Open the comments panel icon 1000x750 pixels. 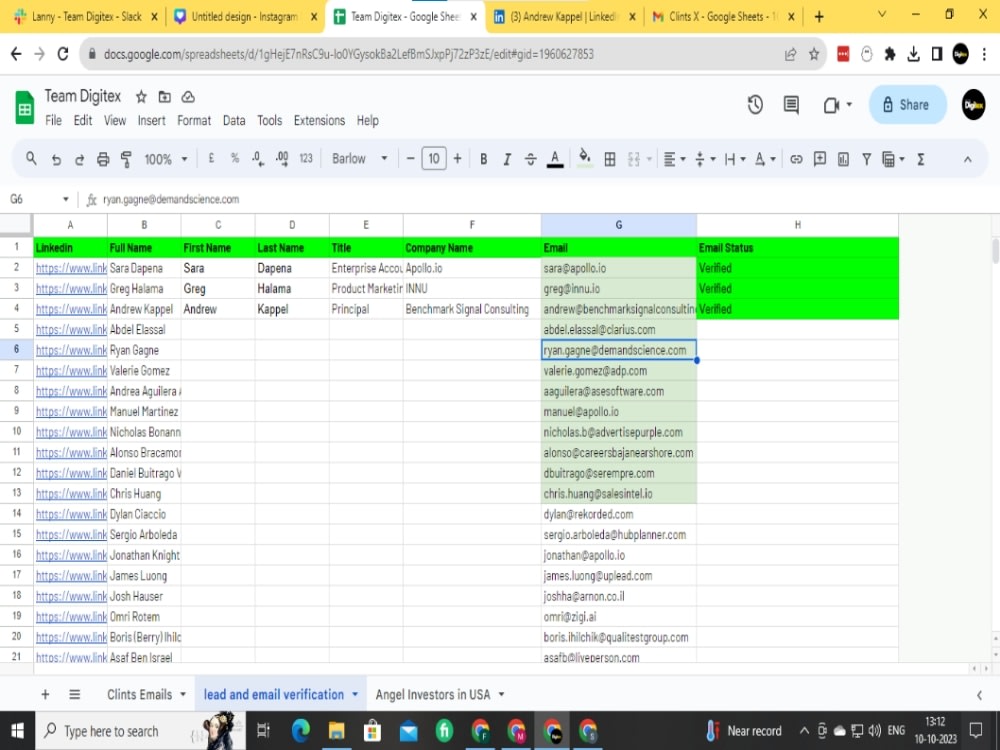pos(791,105)
